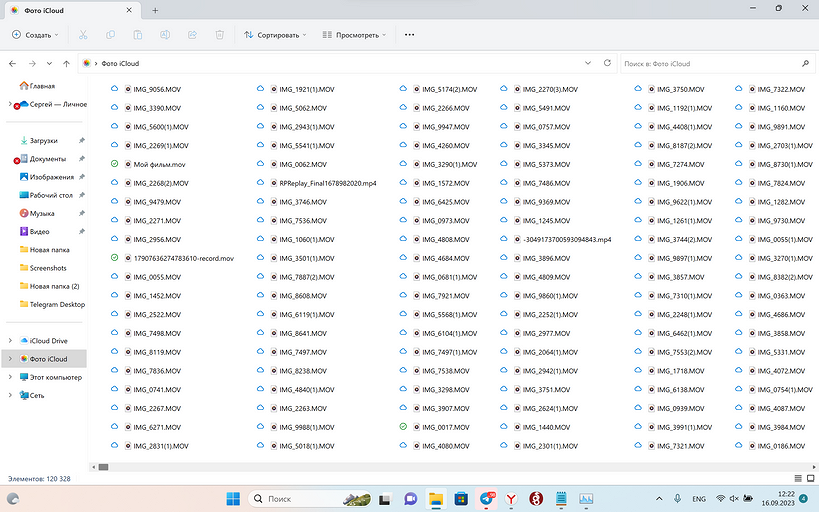Screen dimensions: 819x512
Task: Select Загрузки in the navigation pane
Action: (x=43, y=141)
